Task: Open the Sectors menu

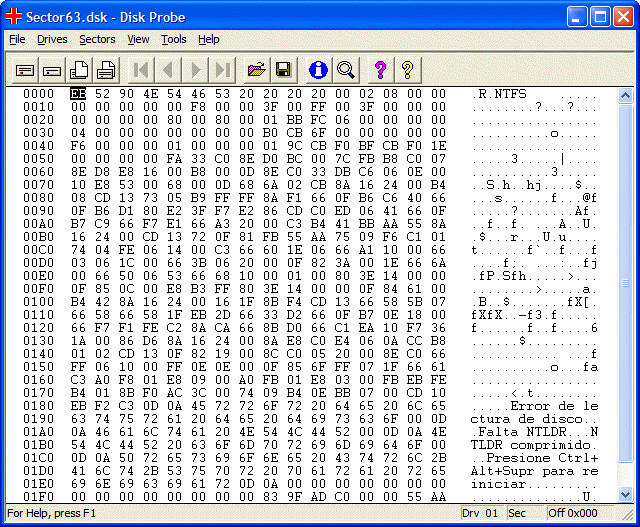Action: click(x=97, y=39)
